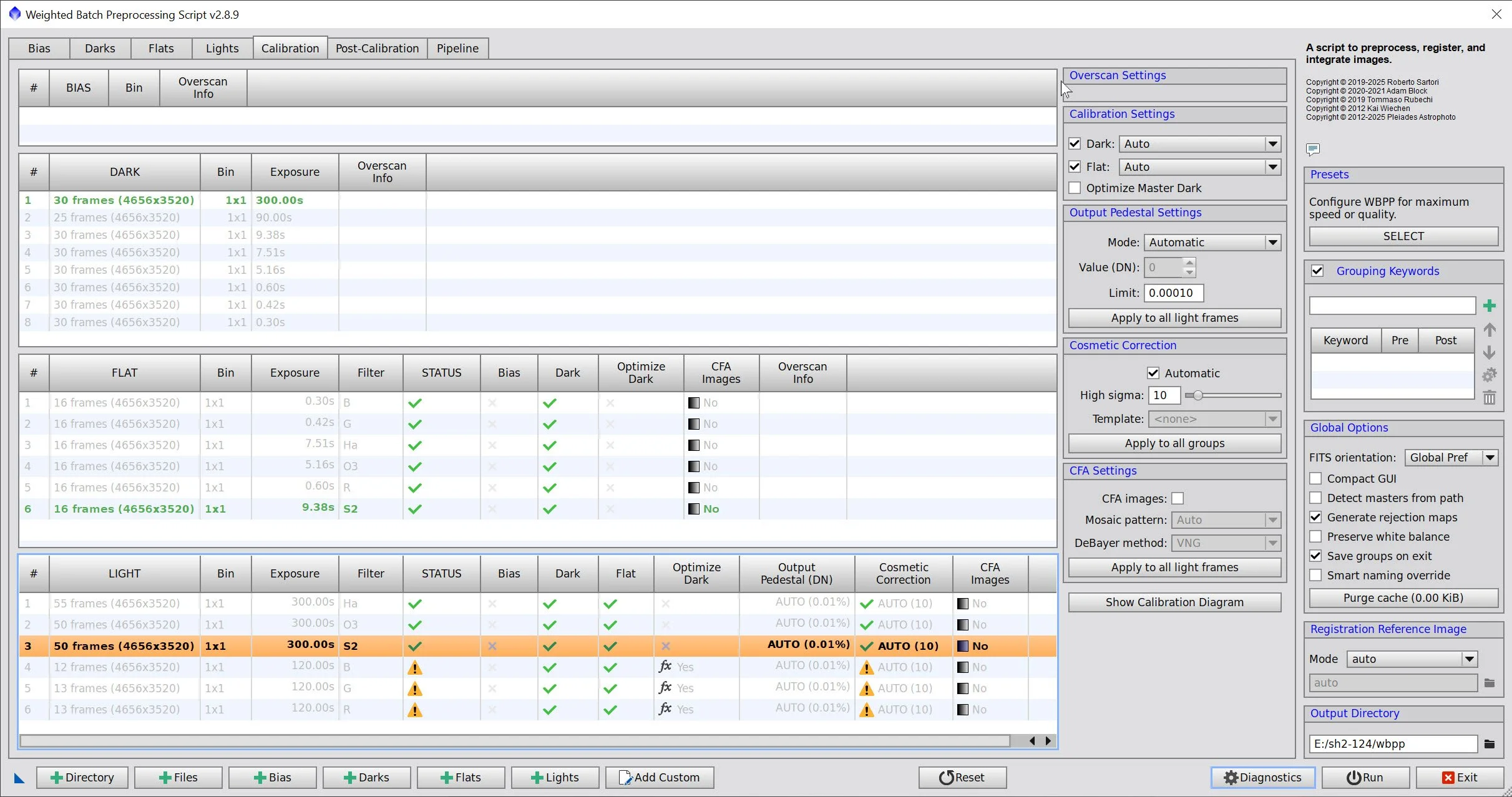Click the trash delete keyword icon
1512x797 pixels.
(x=1490, y=398)
